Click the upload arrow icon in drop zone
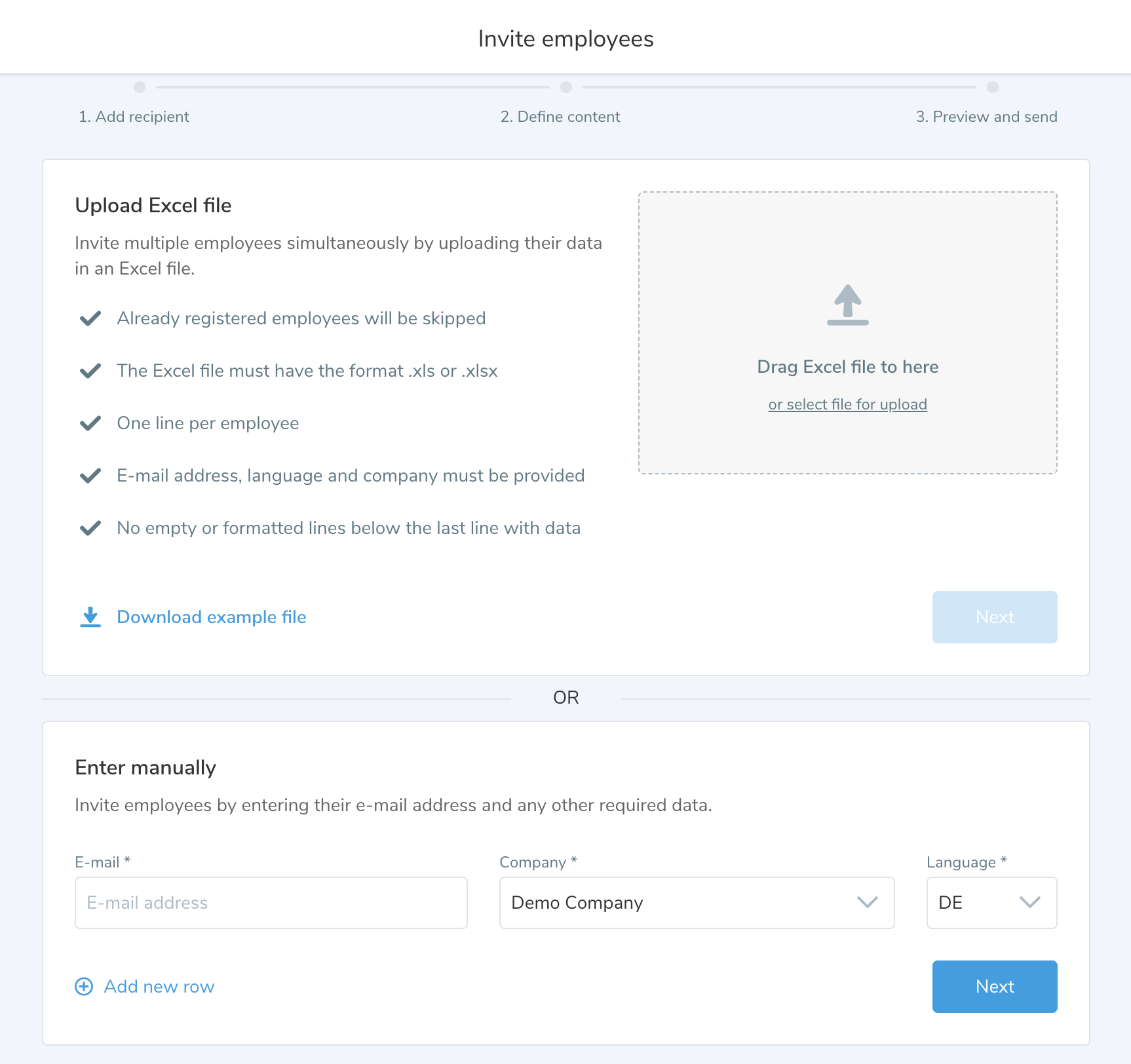Viewport: 1131px width, 1064px height. (847, 305)
